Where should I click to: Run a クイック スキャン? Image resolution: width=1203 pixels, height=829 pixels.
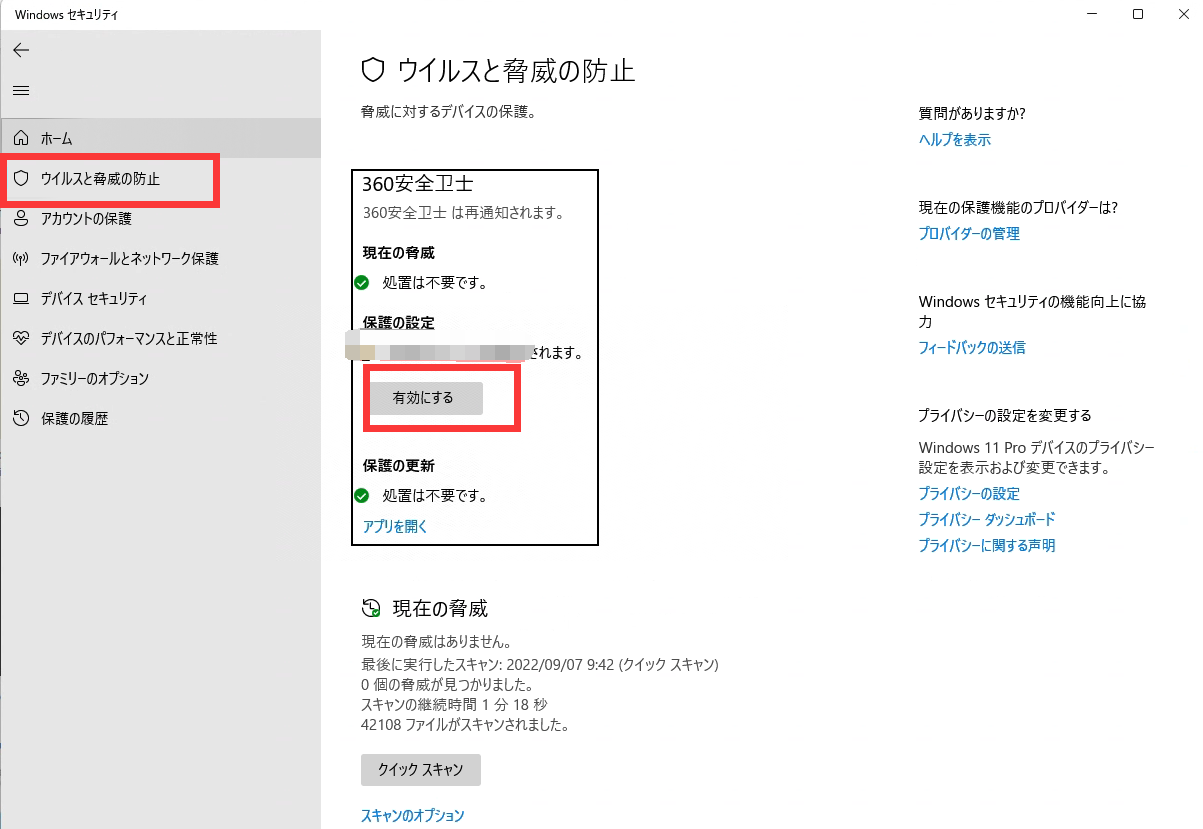(420, 770)
